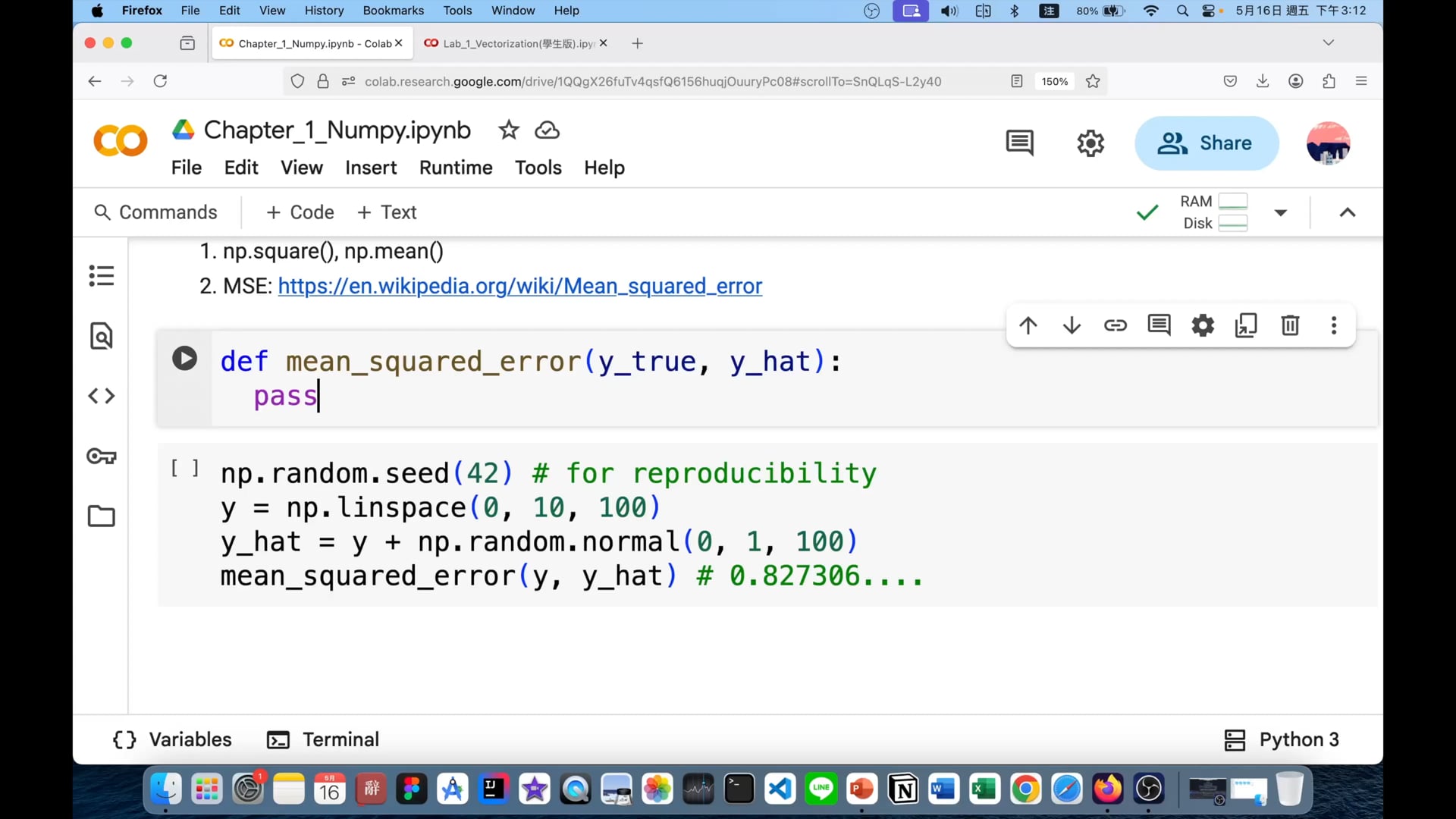1456x819 pixels.
Task: Run the mean_squared_error code cell
Action: [x=184, y=359]
